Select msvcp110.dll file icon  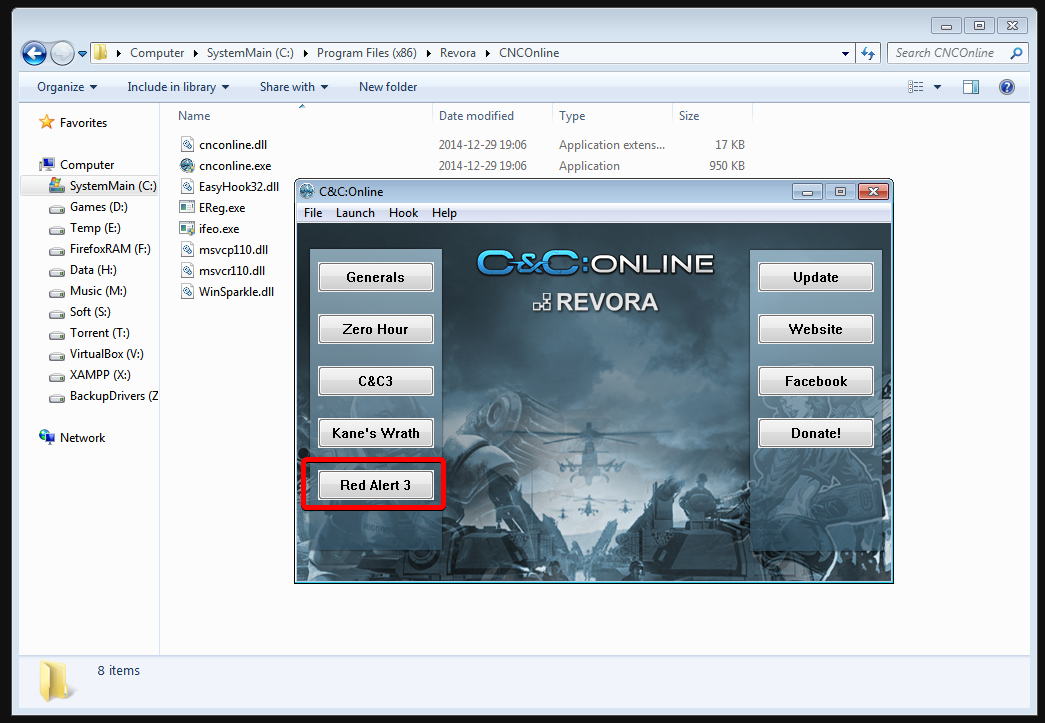[187, 249]
